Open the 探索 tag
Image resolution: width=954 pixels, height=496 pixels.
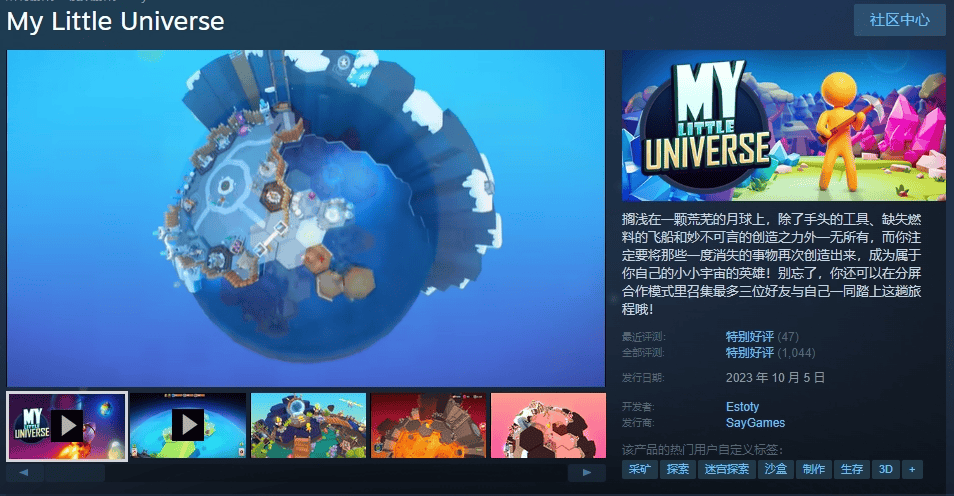point(677,469)
